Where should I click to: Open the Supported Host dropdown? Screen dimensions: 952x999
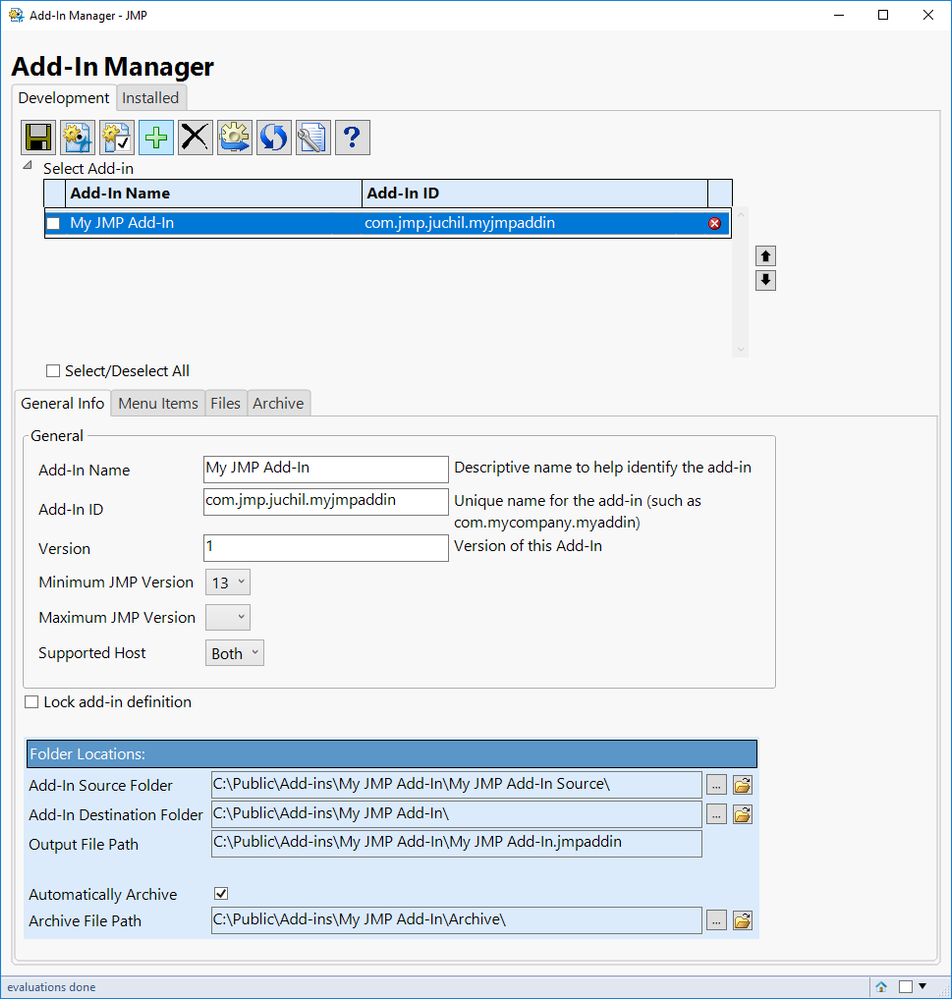(234, 653)
